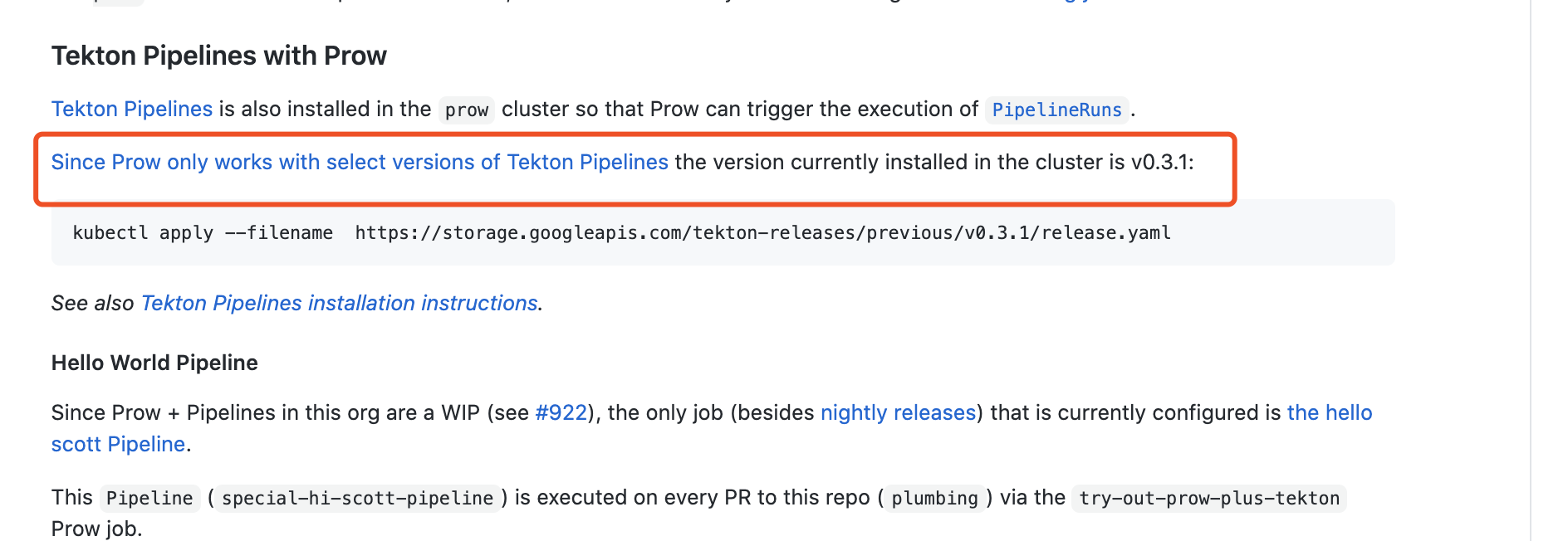Click the storage.googleapis.com release URL text
The image size is (1568, 541).
point(762,233)
